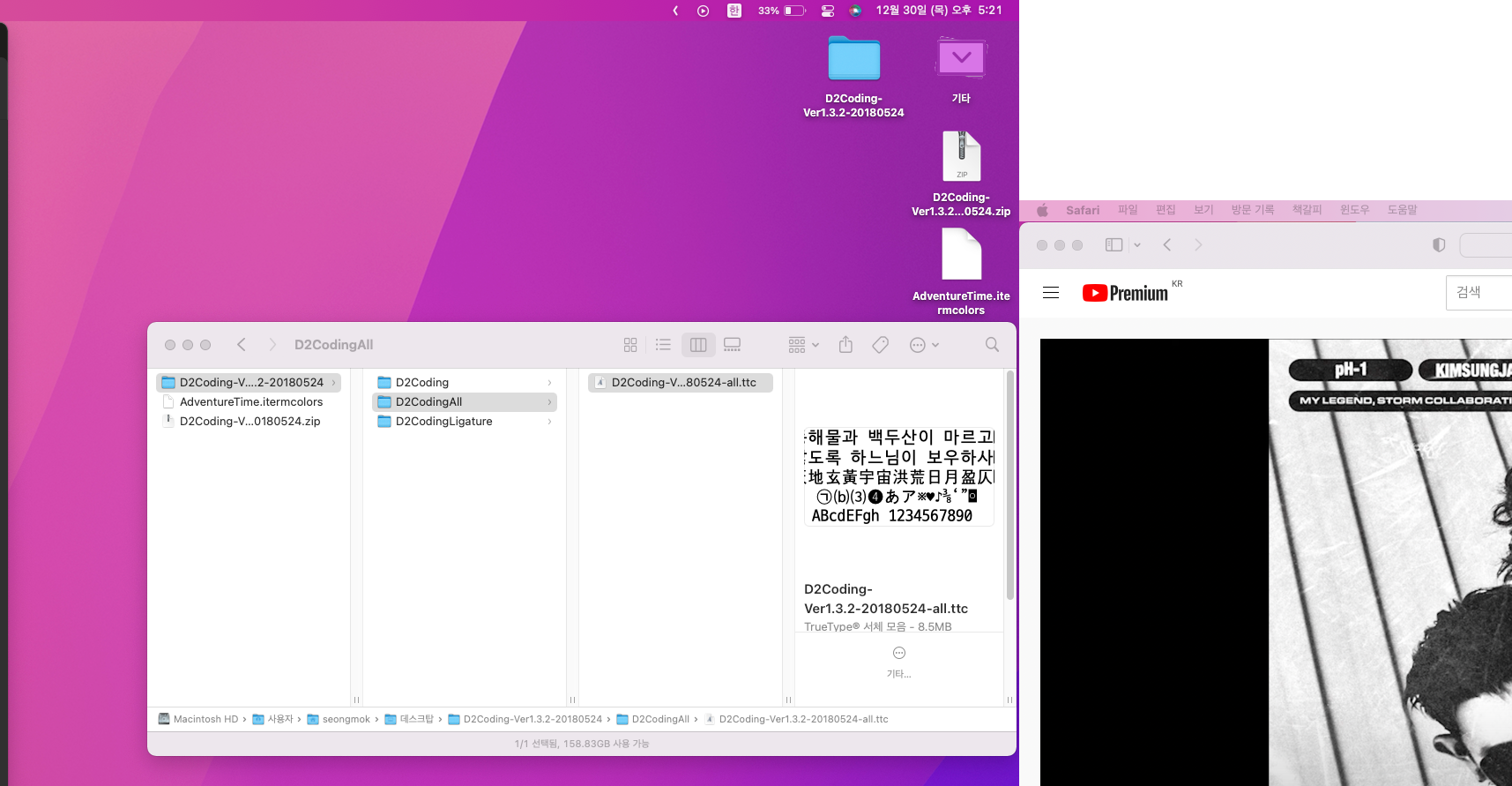The width and height of the screenshot is (1512, 786).
Task: Select D2Coding-V...80524-all.ttc font file
Action: (x=681, y=383)
